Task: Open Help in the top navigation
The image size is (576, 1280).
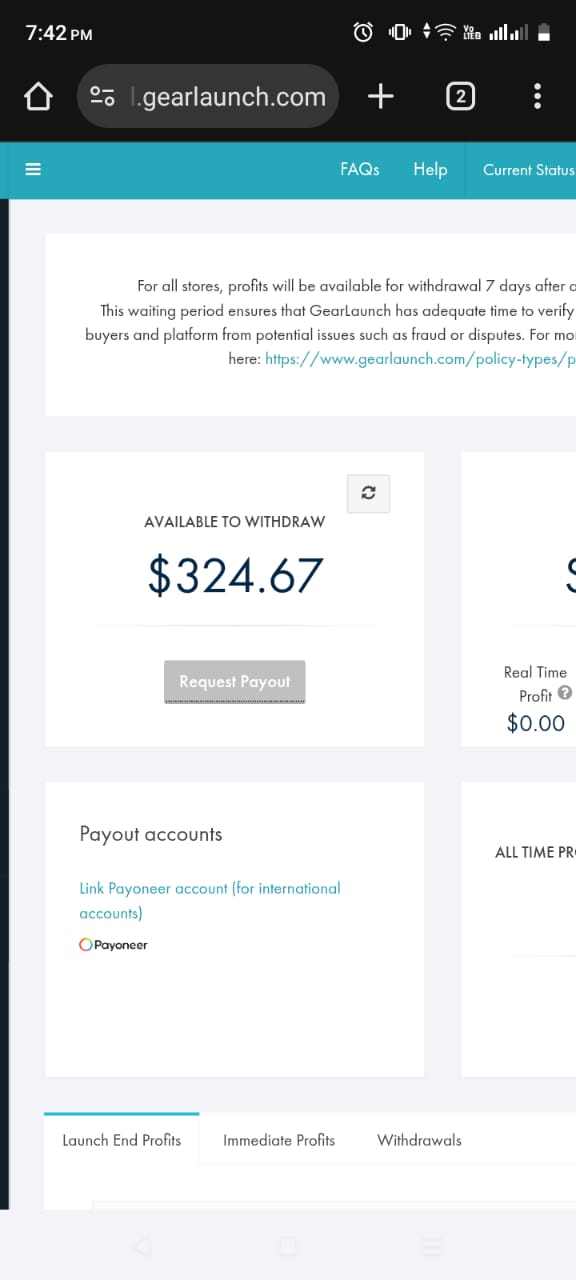Action: point(430,169)
